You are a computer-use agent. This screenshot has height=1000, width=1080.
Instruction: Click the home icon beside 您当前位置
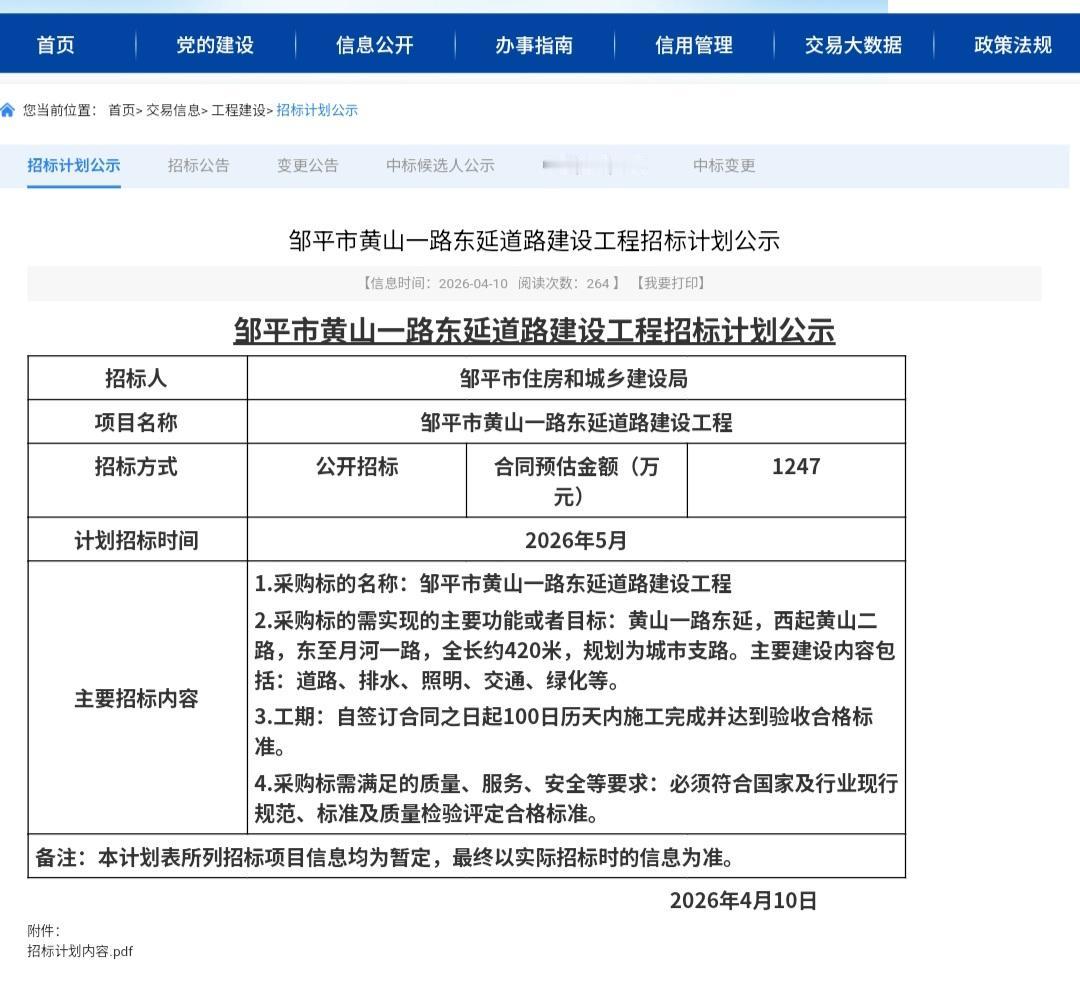tap(8, 110)
